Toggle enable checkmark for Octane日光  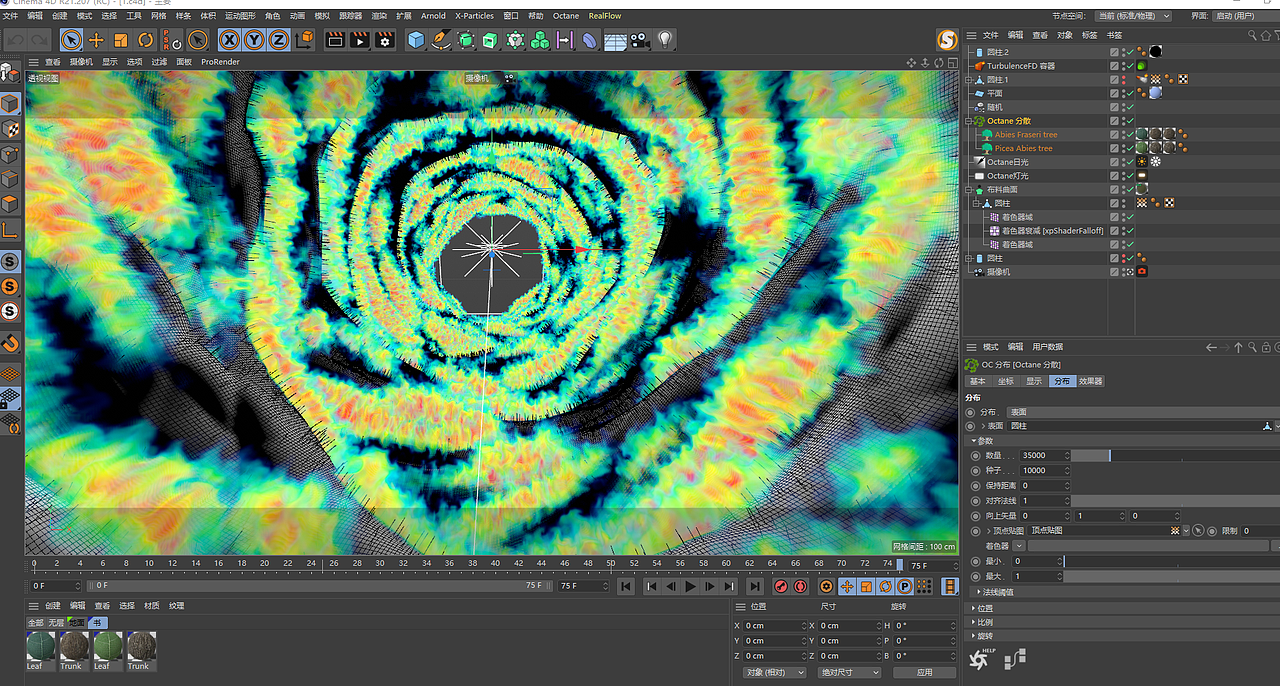point(1131,162)
